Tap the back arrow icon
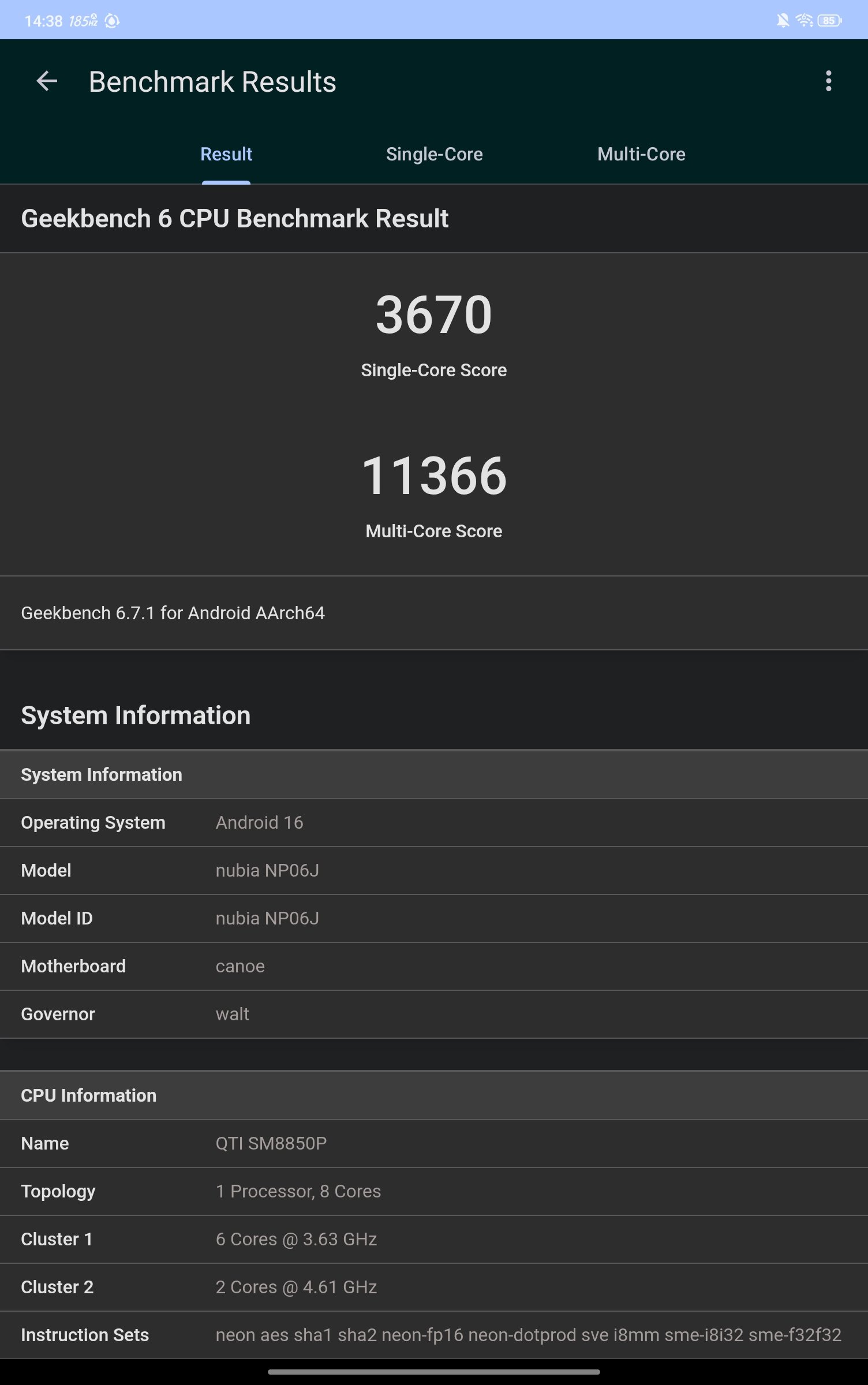Screen dimensions: 868x1385 point(47,81)
